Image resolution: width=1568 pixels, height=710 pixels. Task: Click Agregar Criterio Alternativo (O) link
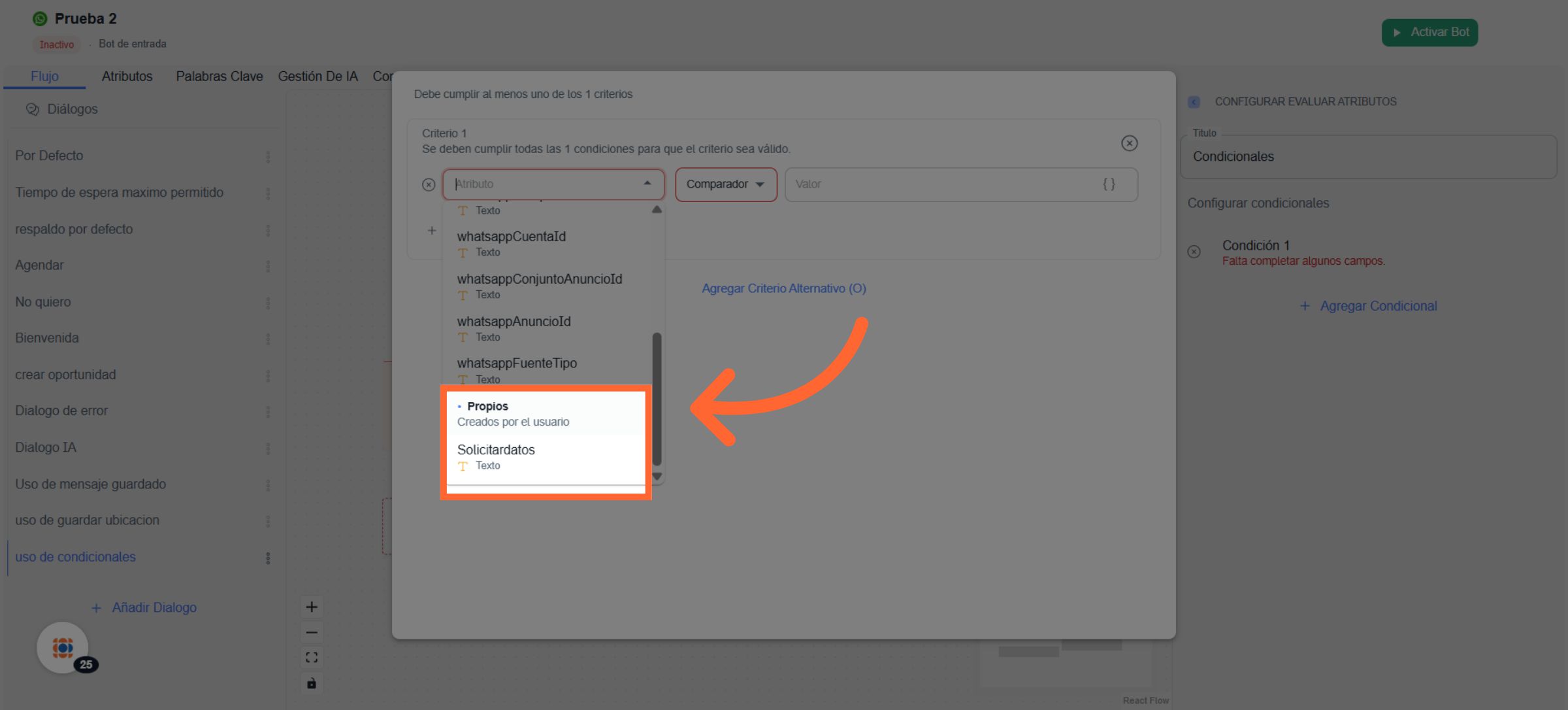(783, 288)
